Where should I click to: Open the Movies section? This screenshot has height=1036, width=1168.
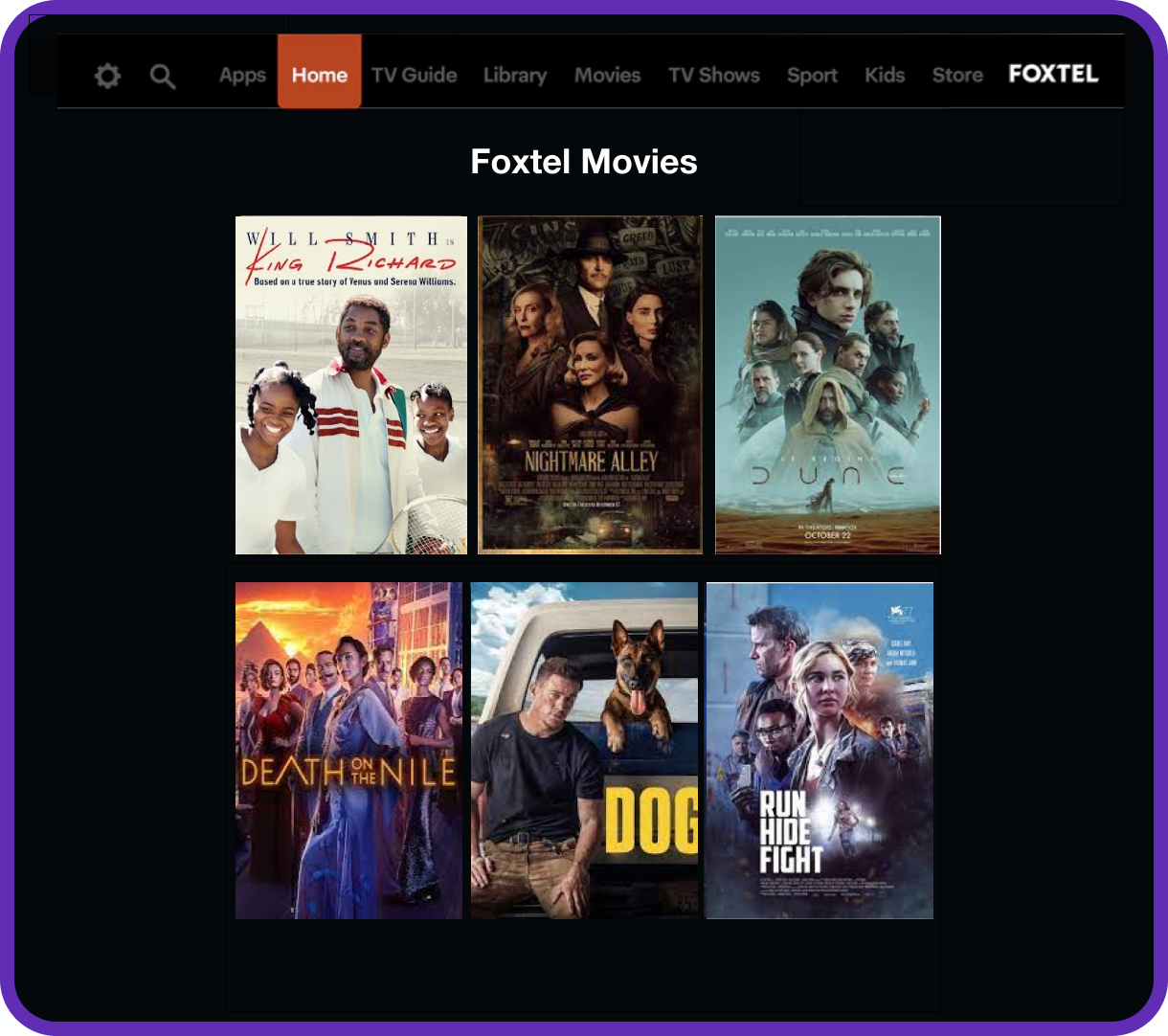click(608, 75)
